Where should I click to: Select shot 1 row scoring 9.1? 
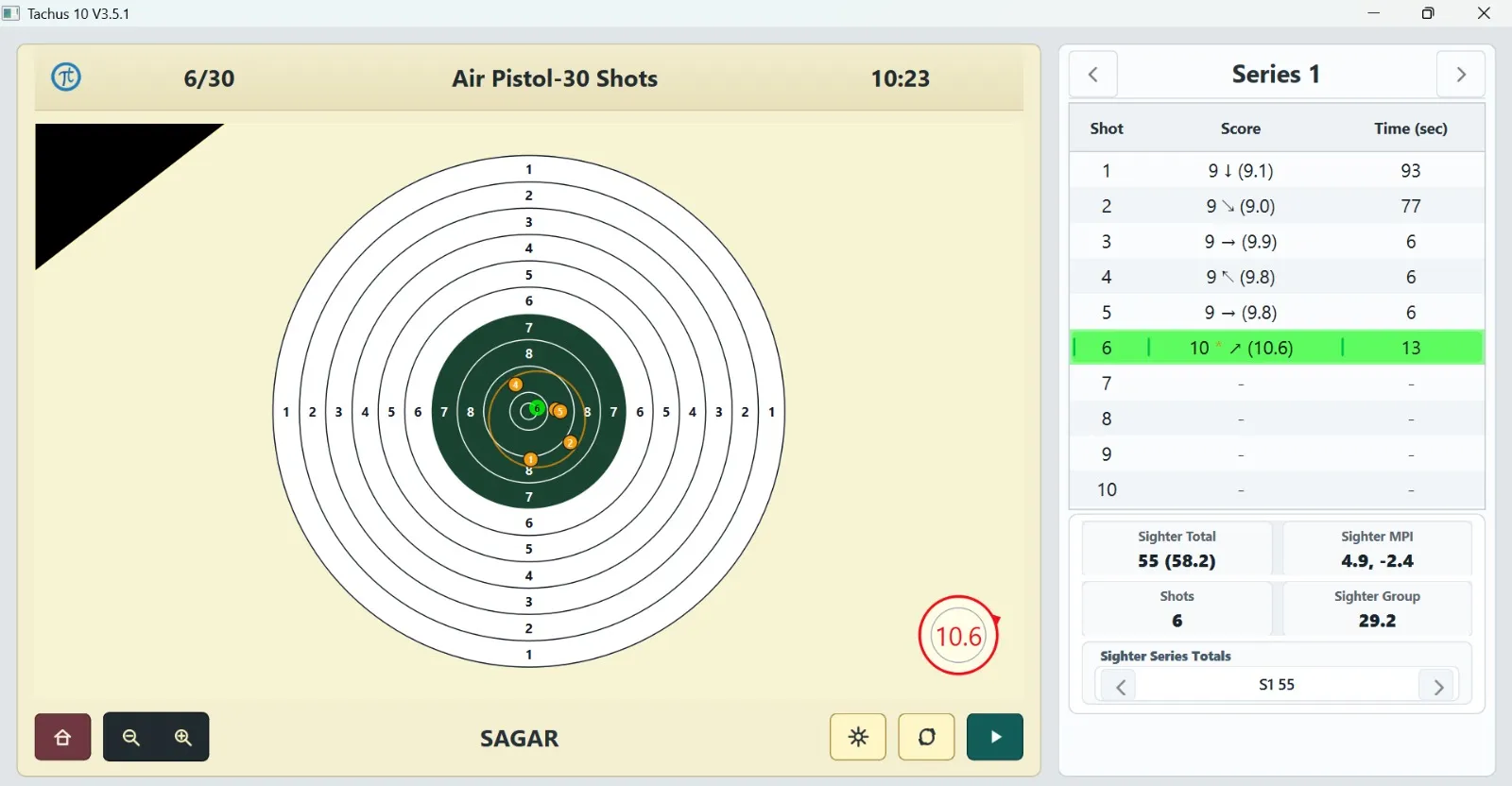click(x=1277, y=170)
